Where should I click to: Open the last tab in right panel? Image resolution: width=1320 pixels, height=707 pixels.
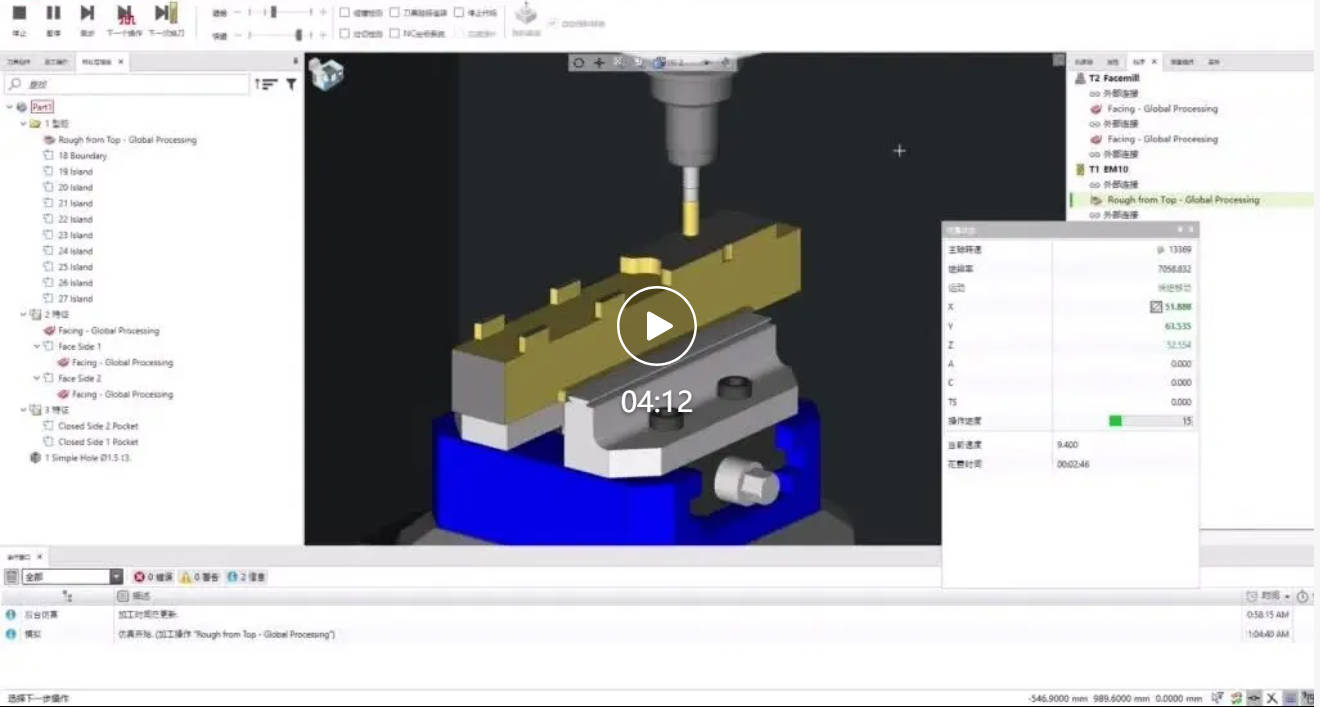point(1214,62)
